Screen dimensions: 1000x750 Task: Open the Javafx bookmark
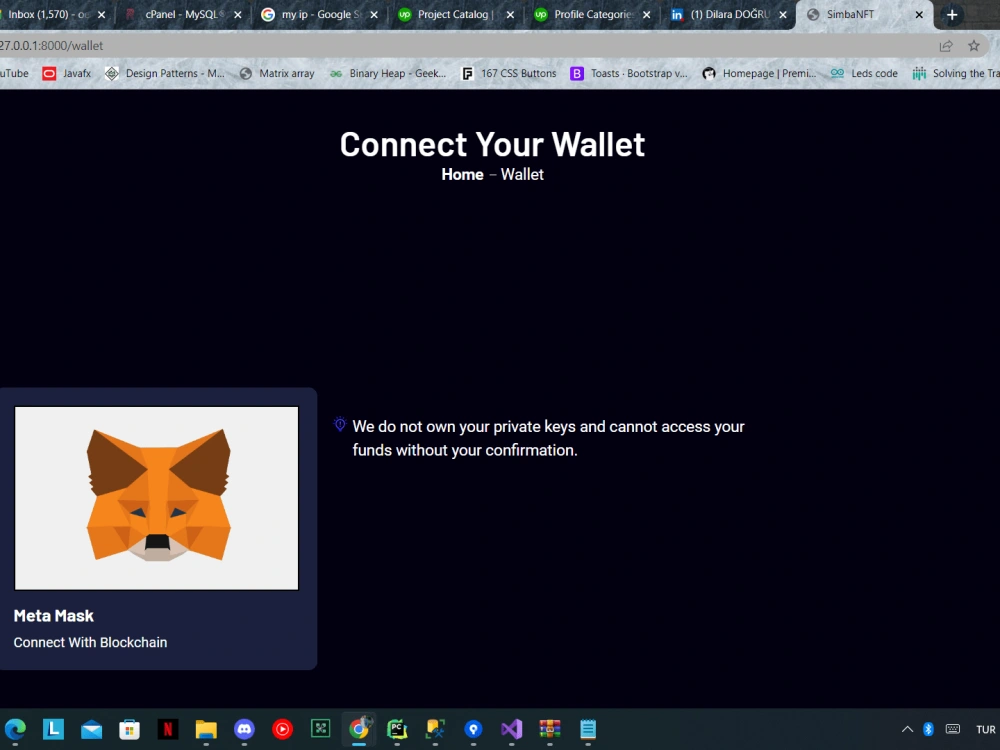click(x=67, y=73)
